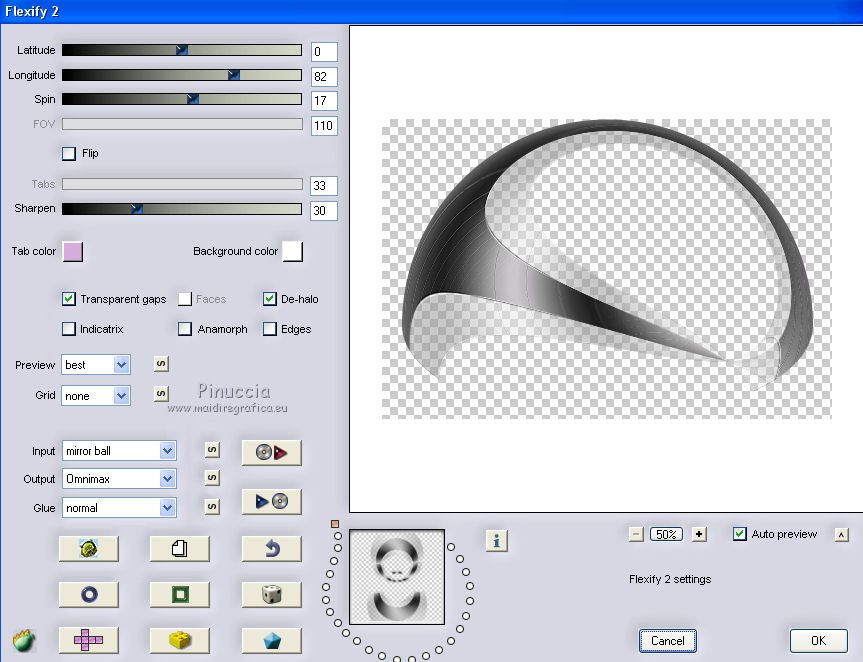This screenshot has height=662, width=863.
Task: Enable the Edges checkbox
Action: coord(269,329)
